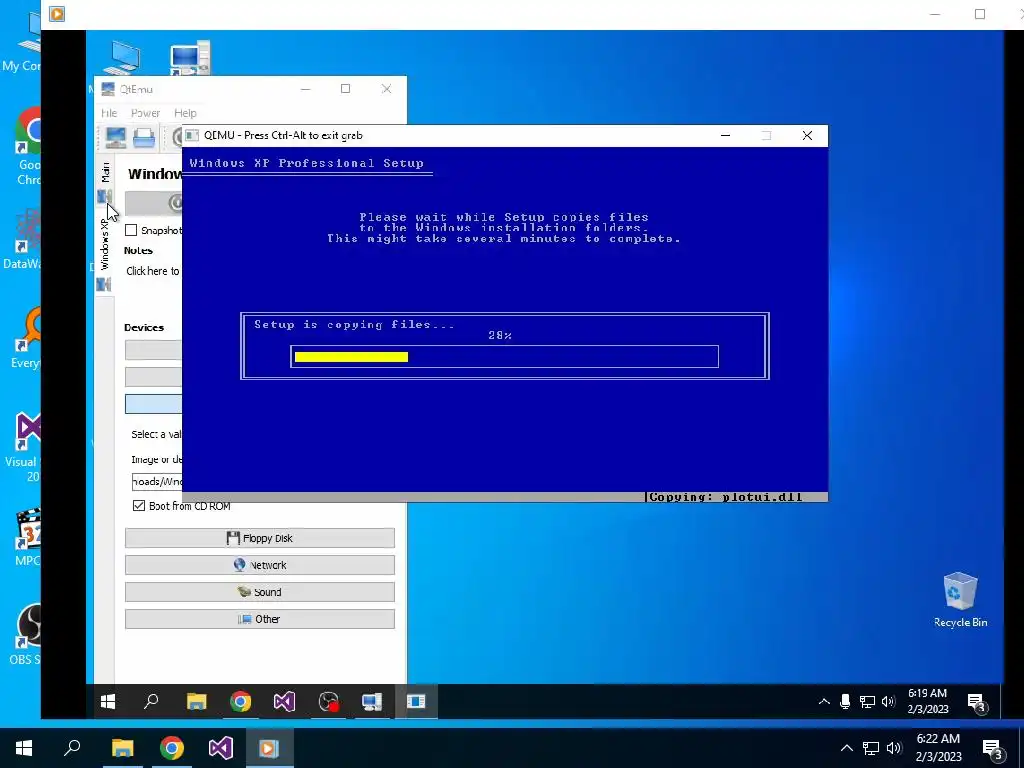Click the image path input field in QtEmu
Viewport: 1024px width, 768px height.
[x=157, y=481]
